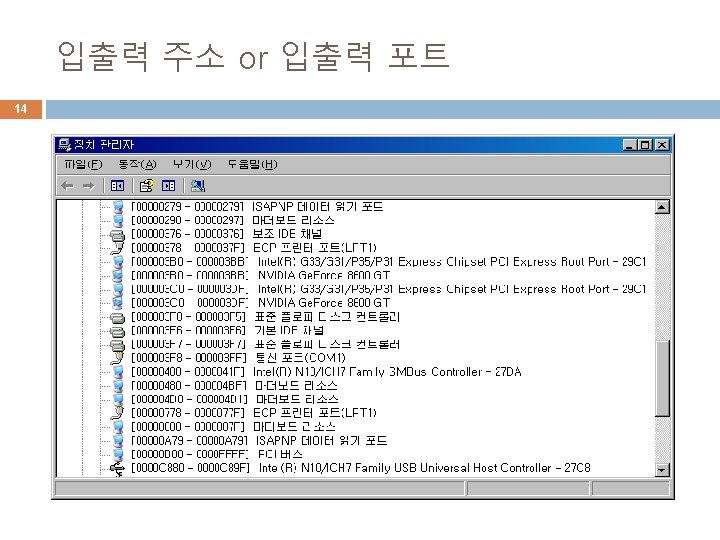Click icon of 000003C0 Intel G33 Root Port row
This screenshot has width=720, height=540.
pos(118,289)
